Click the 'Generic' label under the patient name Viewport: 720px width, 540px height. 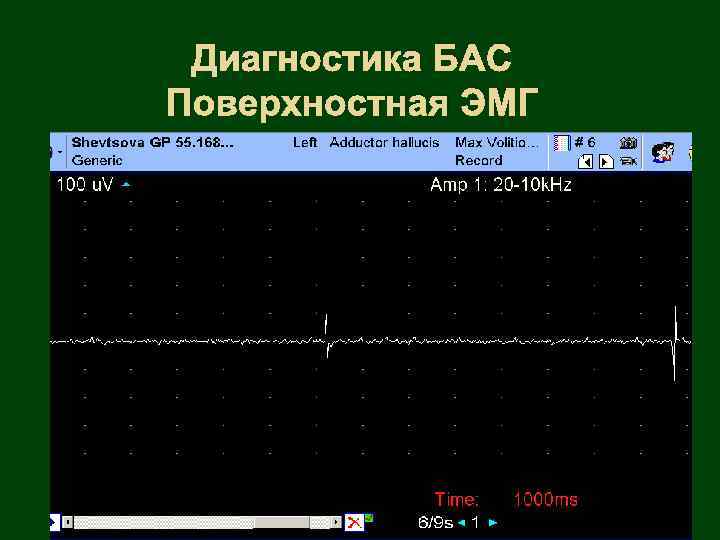[97, 160]
